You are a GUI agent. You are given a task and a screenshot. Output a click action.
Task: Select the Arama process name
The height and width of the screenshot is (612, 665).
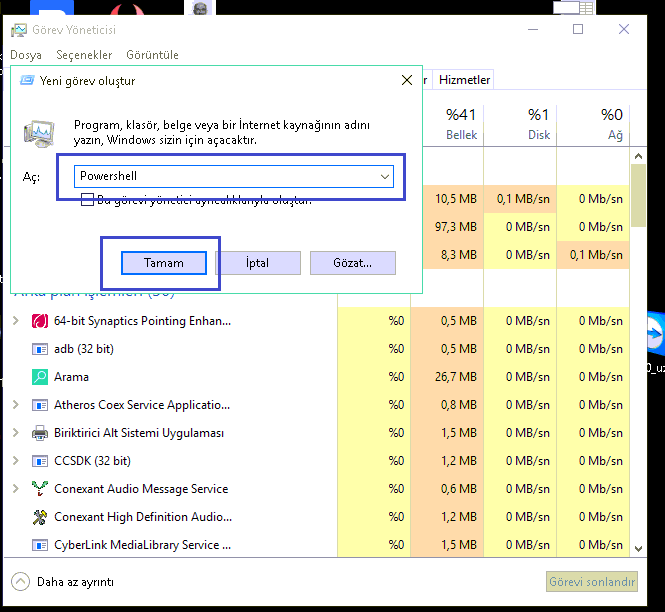coord(71,377)
